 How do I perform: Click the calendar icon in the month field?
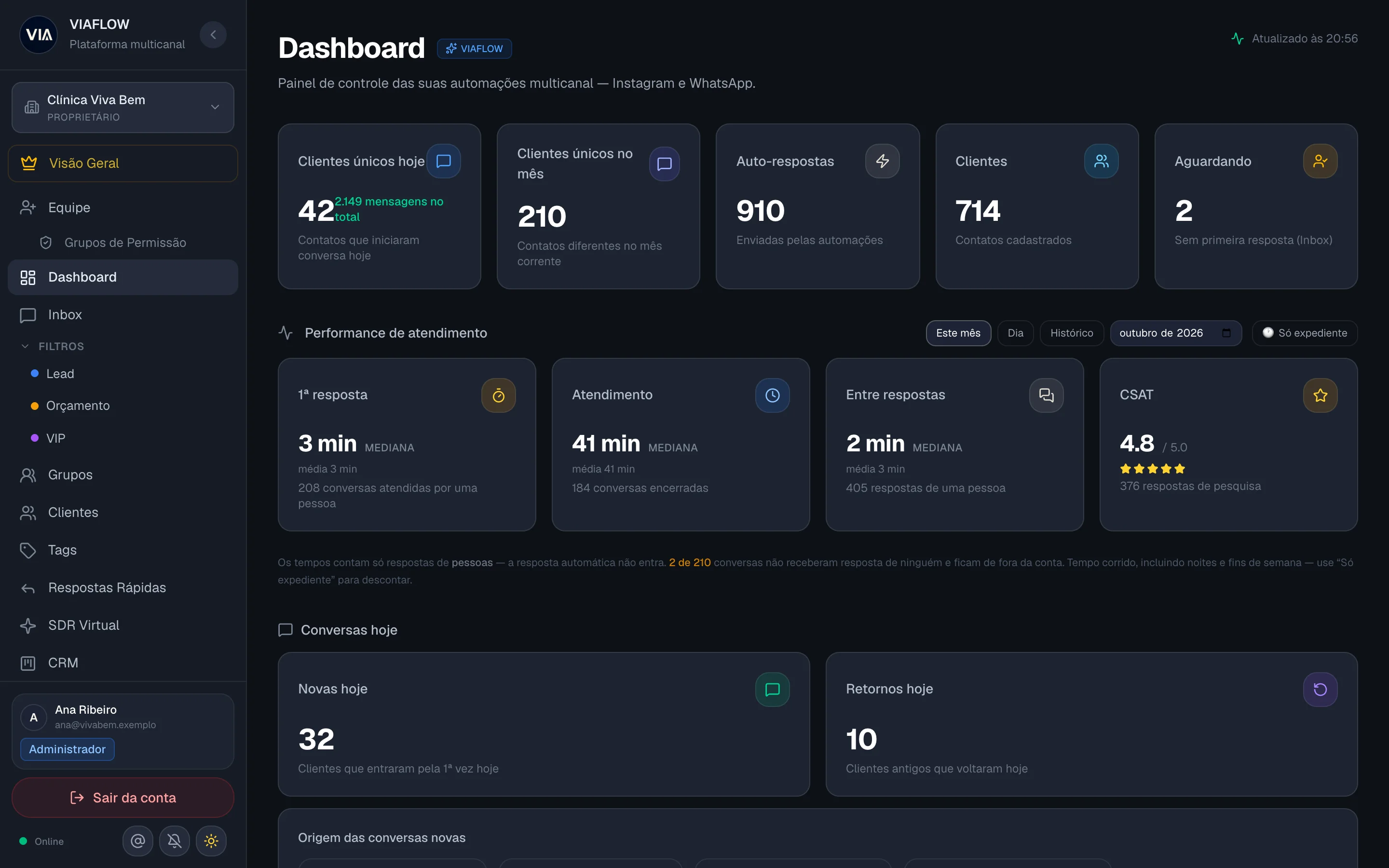click(1226, 334)
